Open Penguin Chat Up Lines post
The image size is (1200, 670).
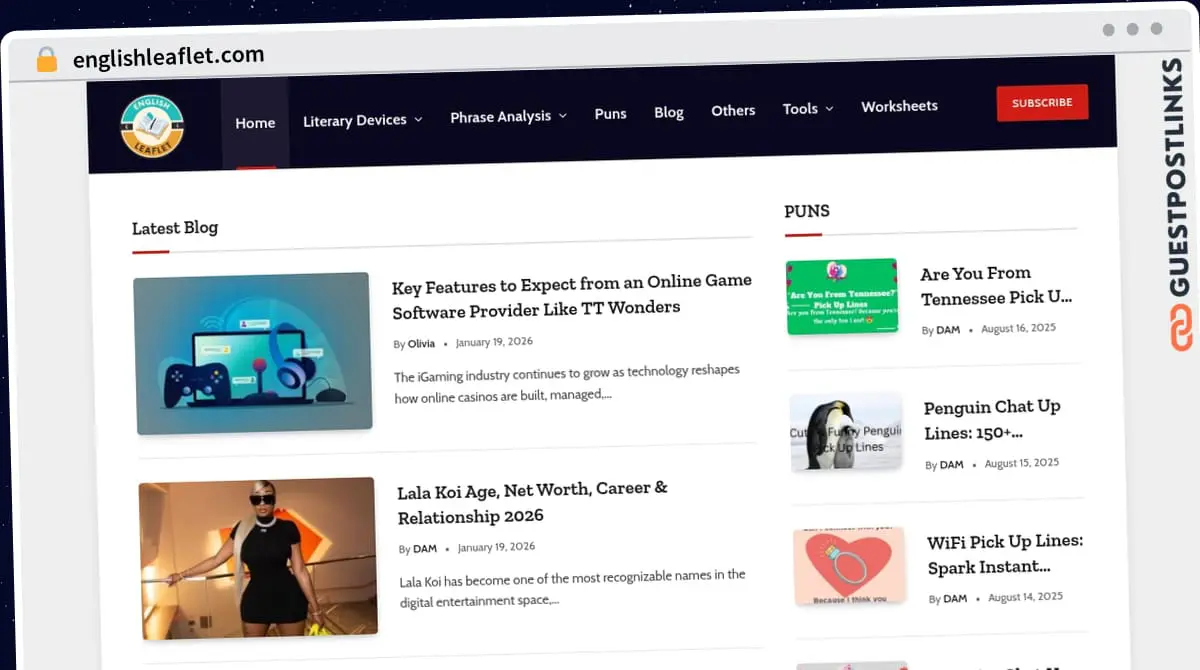tap(992, 420)
